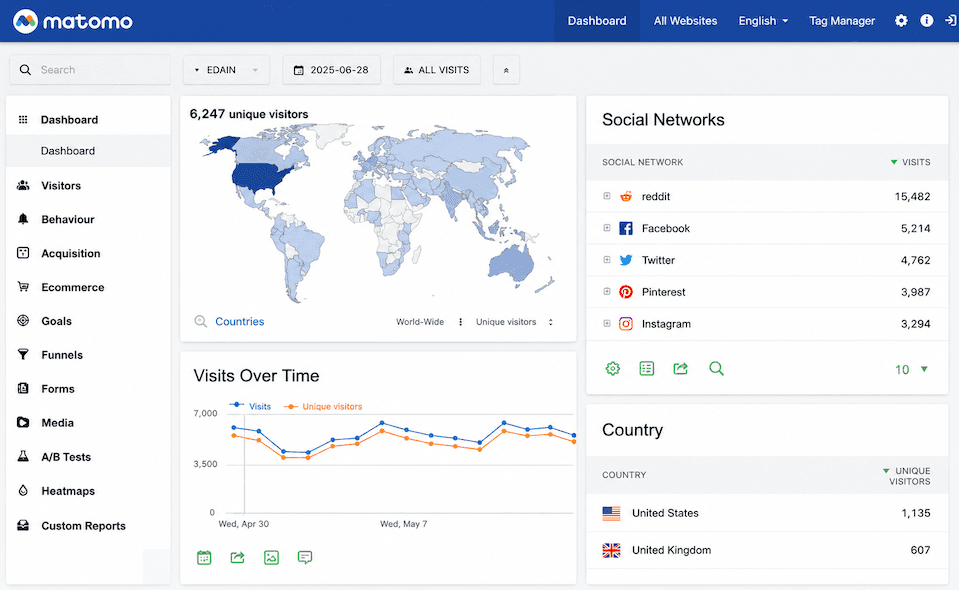Click the Twitter bird icon
The width and height of the screenshot is (959, 590).
pyautogui.click(x=626, y=260)
